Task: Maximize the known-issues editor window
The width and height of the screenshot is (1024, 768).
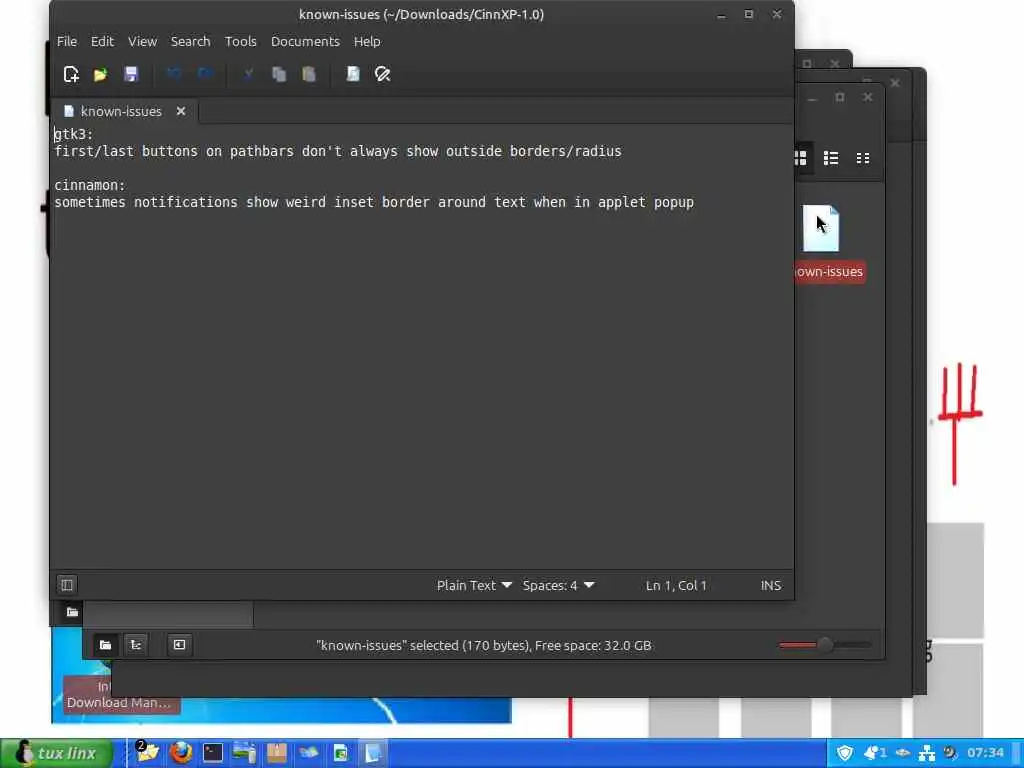Action: coord(749,14)
